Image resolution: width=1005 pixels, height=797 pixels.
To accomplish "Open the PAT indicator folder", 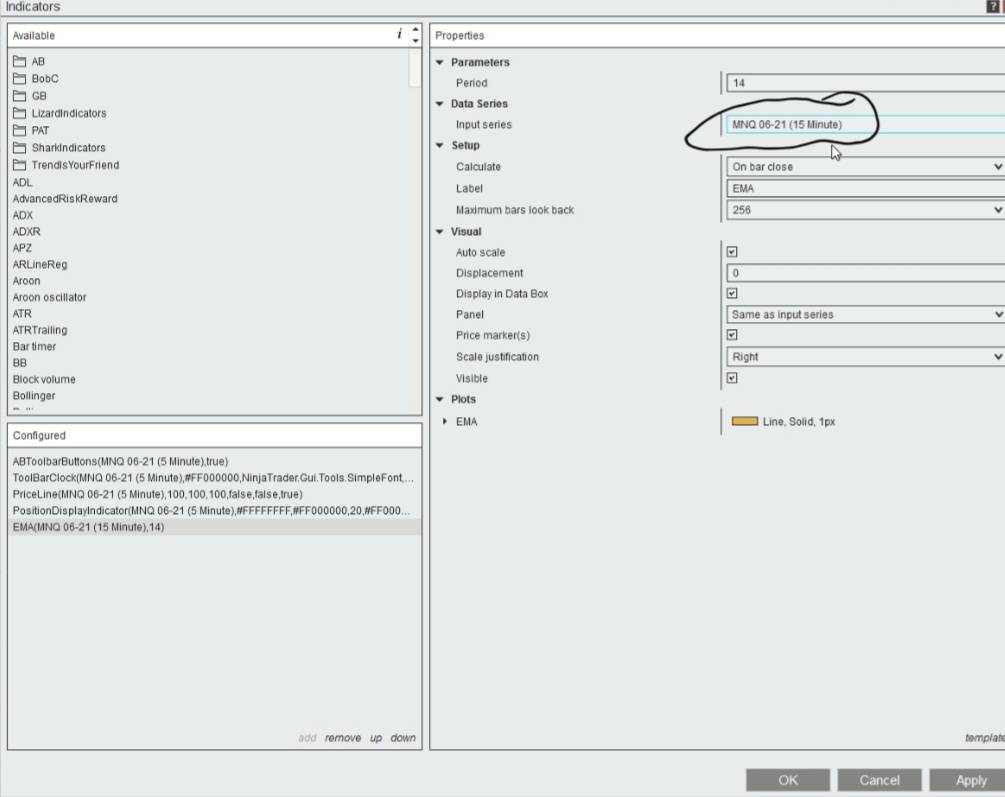I will pos(31,131).
